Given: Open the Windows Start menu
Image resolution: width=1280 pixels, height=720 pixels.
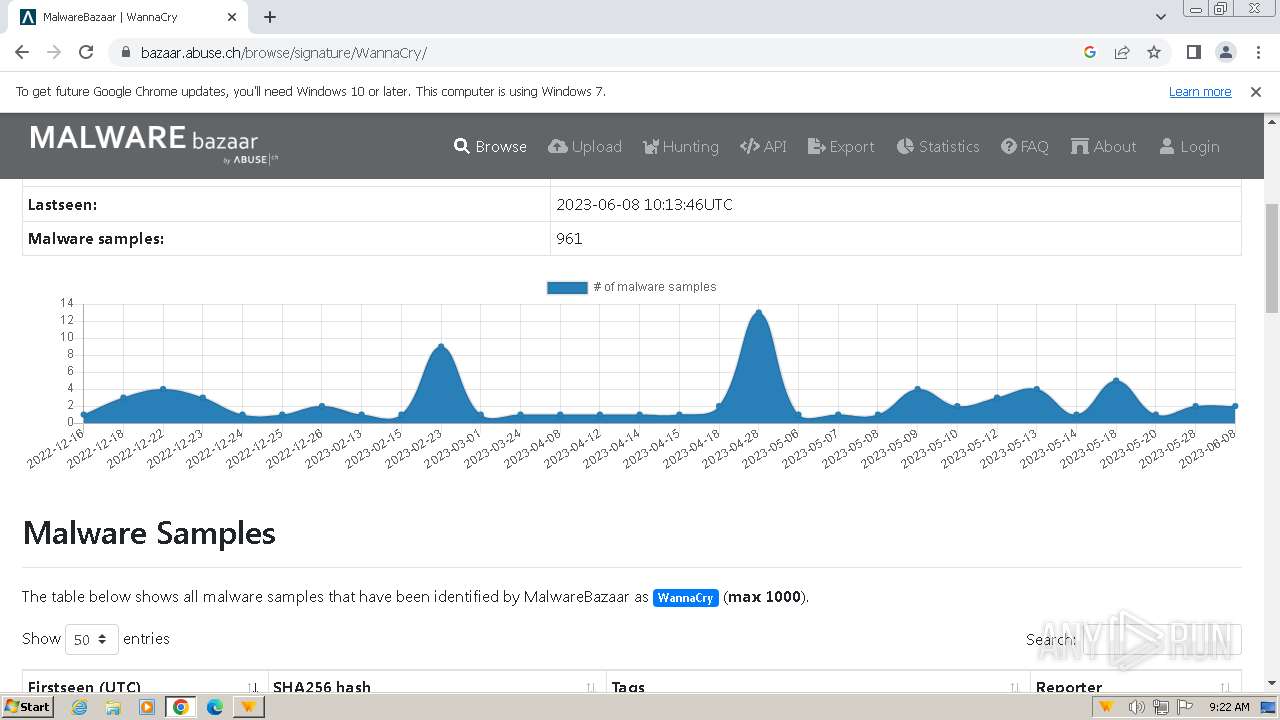Looking at the screenshot, I should (27, 707).
